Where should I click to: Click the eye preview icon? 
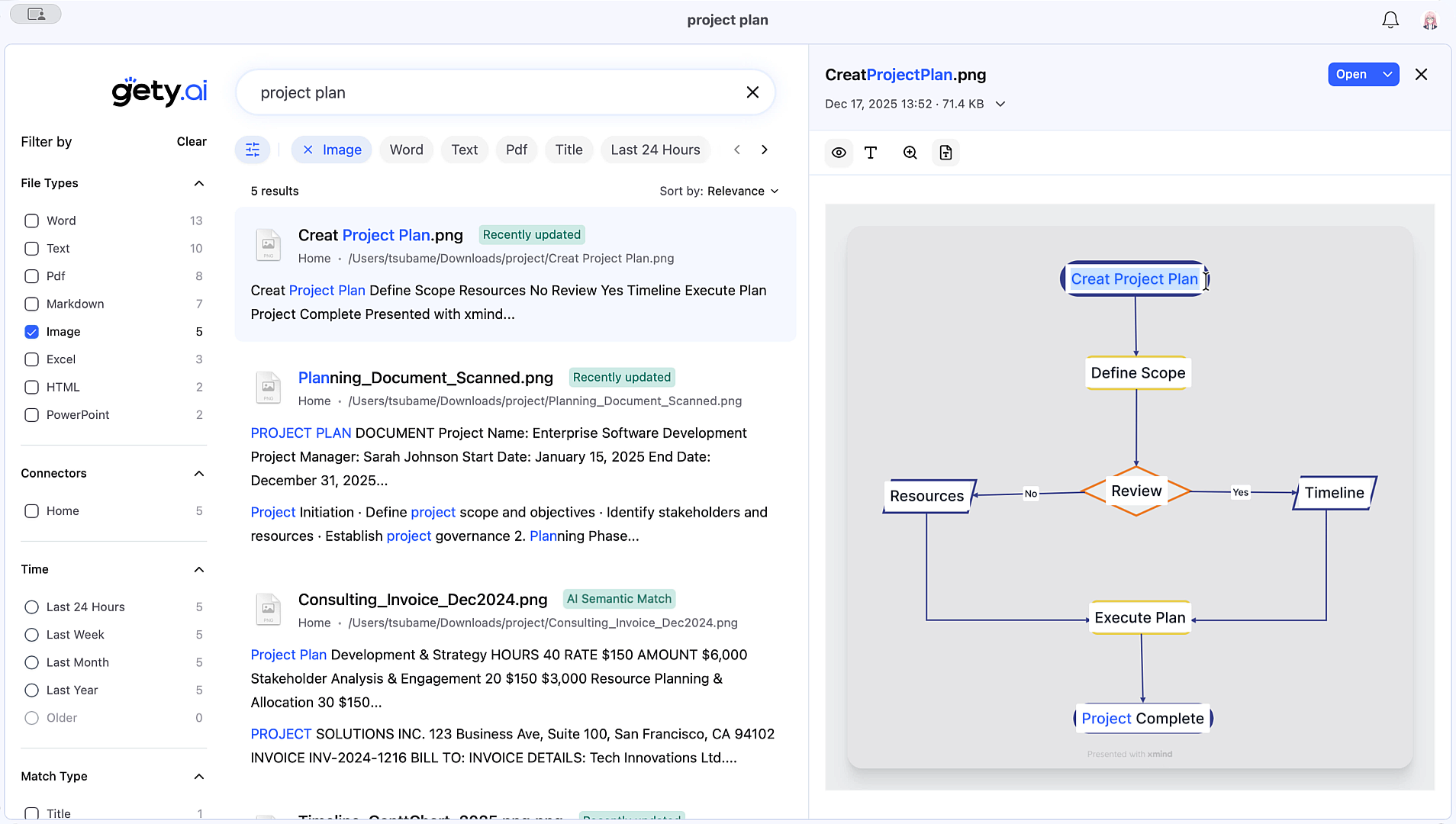839,153
